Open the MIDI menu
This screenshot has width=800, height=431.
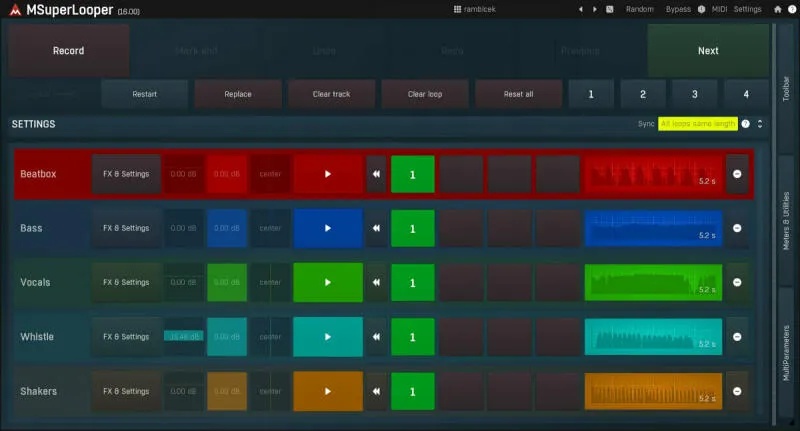(719, 9)
